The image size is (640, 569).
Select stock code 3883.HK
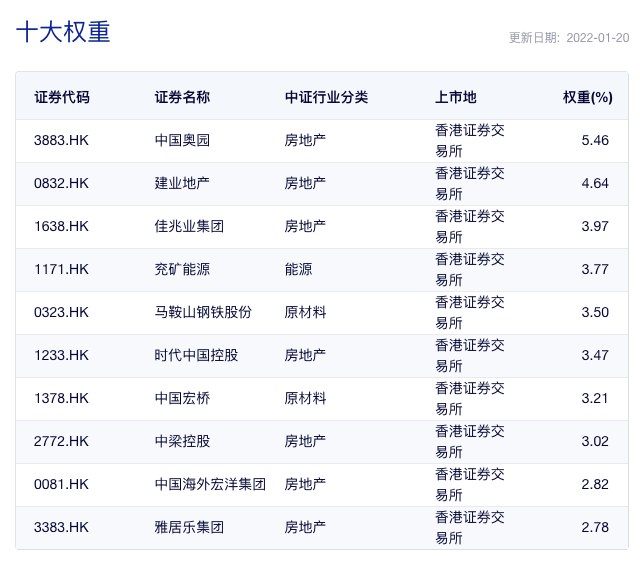(x=61, y=140)
